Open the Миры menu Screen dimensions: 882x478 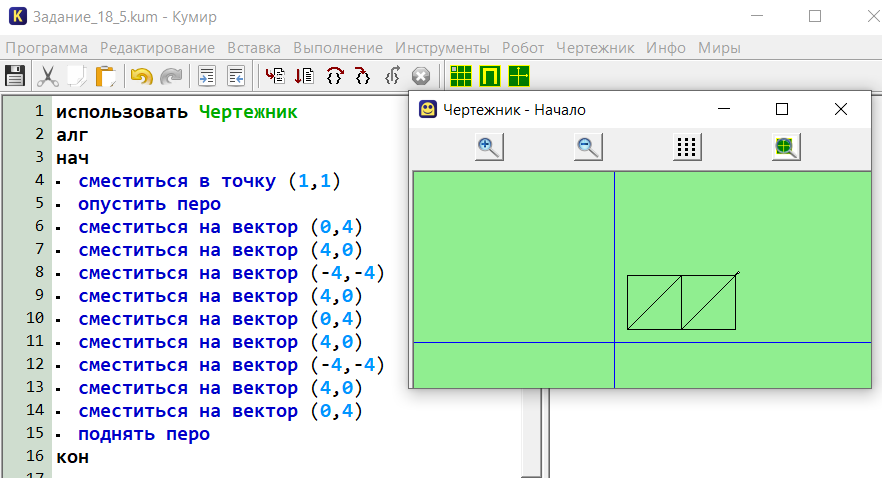(x=719, y=48)
